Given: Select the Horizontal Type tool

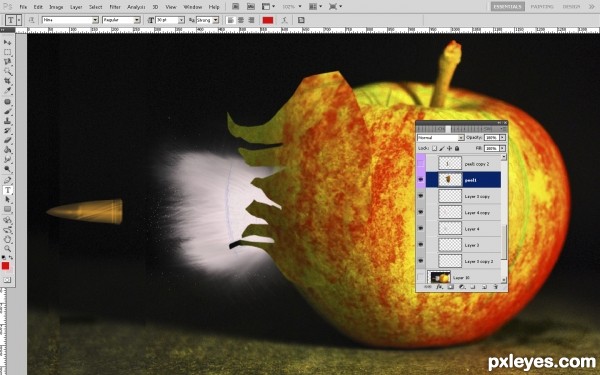Looking at the screenshot, I should pos(7,190).
